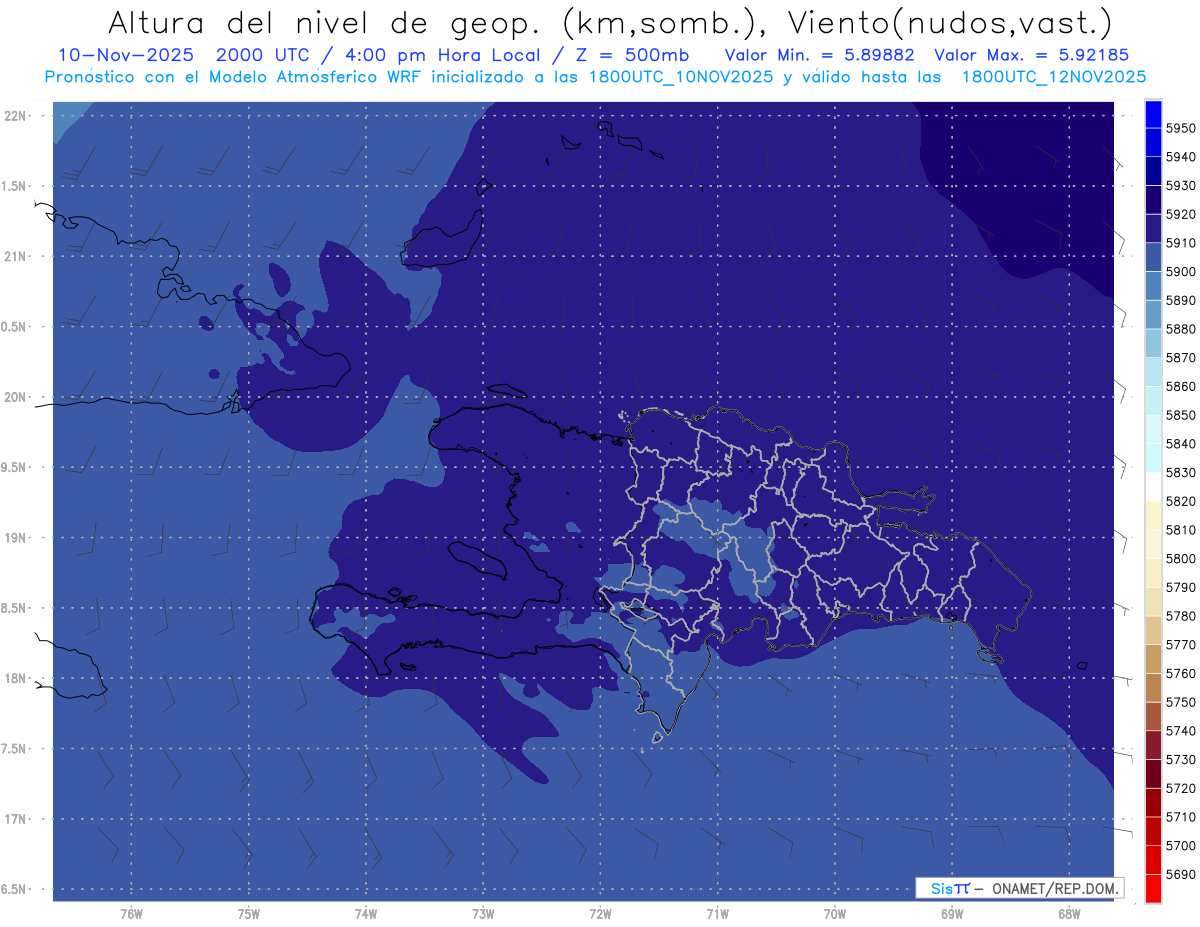The height and width of the screenshot is (927, 1200).
Task: Click the 5850 legend value
Action: (x=1180, y=415)
